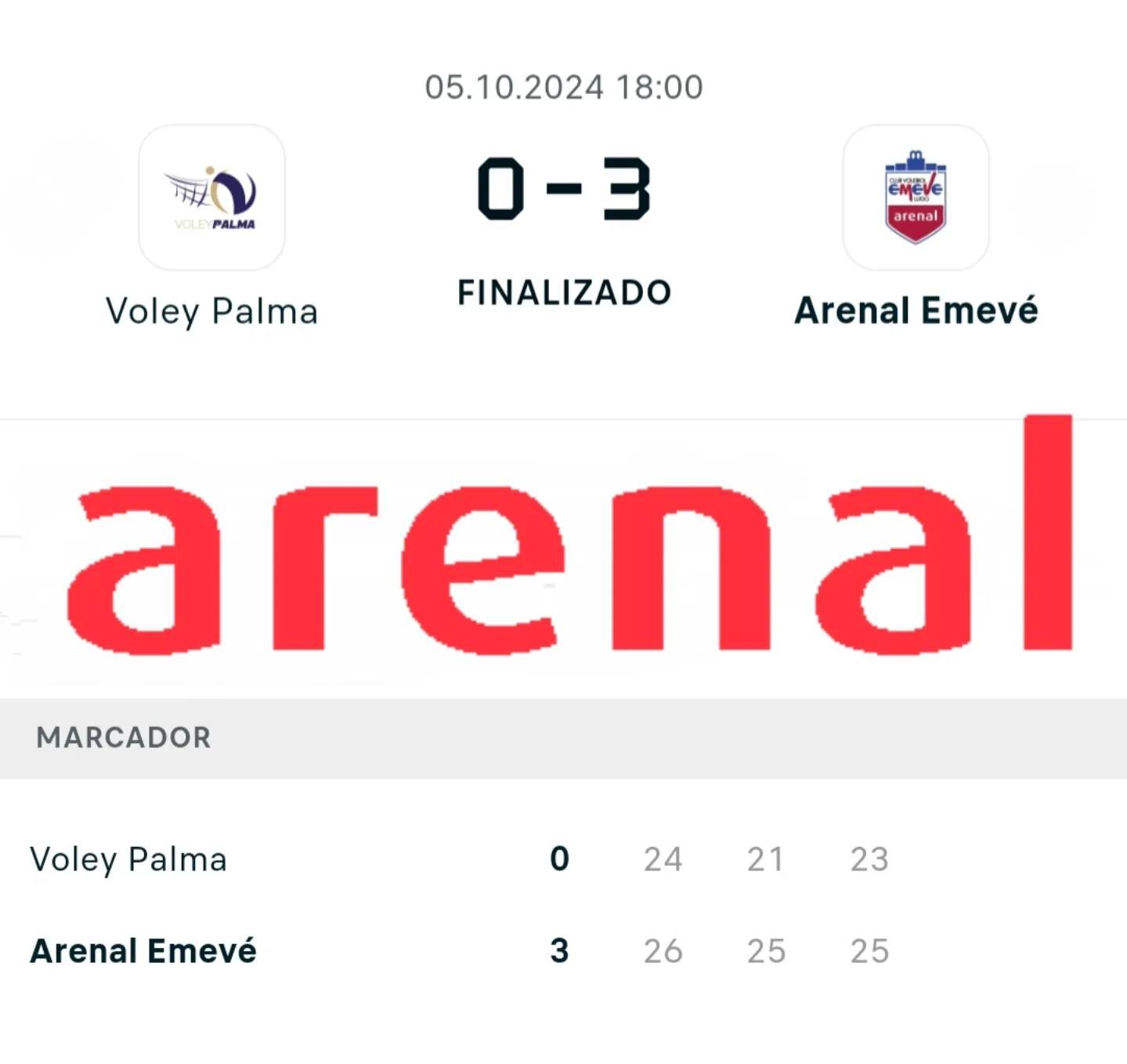The width and height of the screenshot is (1127, 1064).
Task: Click the match date 05.10.2024 18:00
Action: point(564,87)
